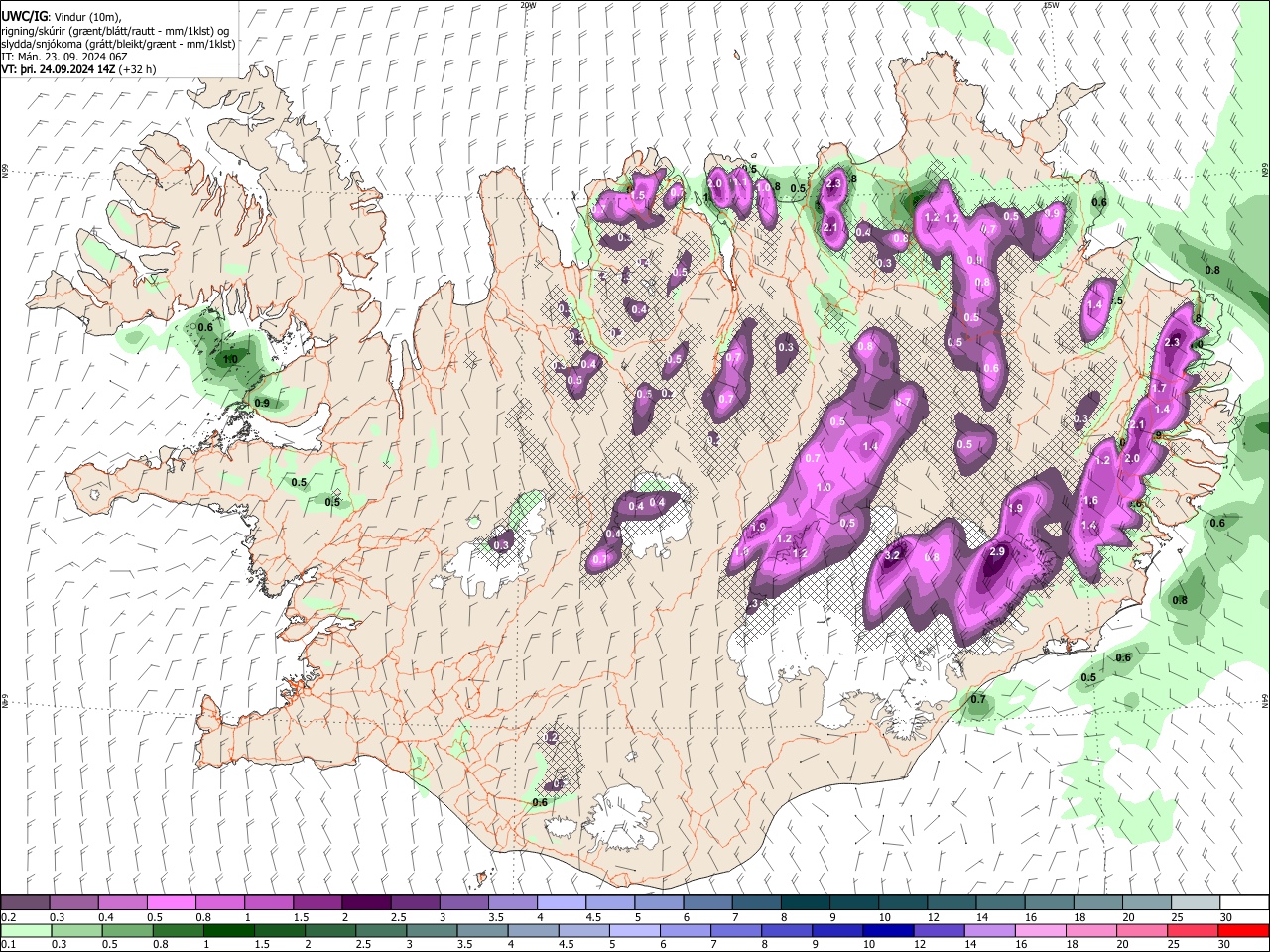The image size is (1270, 952).
Task: Click the '3.2' snowfall value on the map
Action: [891, 556]
